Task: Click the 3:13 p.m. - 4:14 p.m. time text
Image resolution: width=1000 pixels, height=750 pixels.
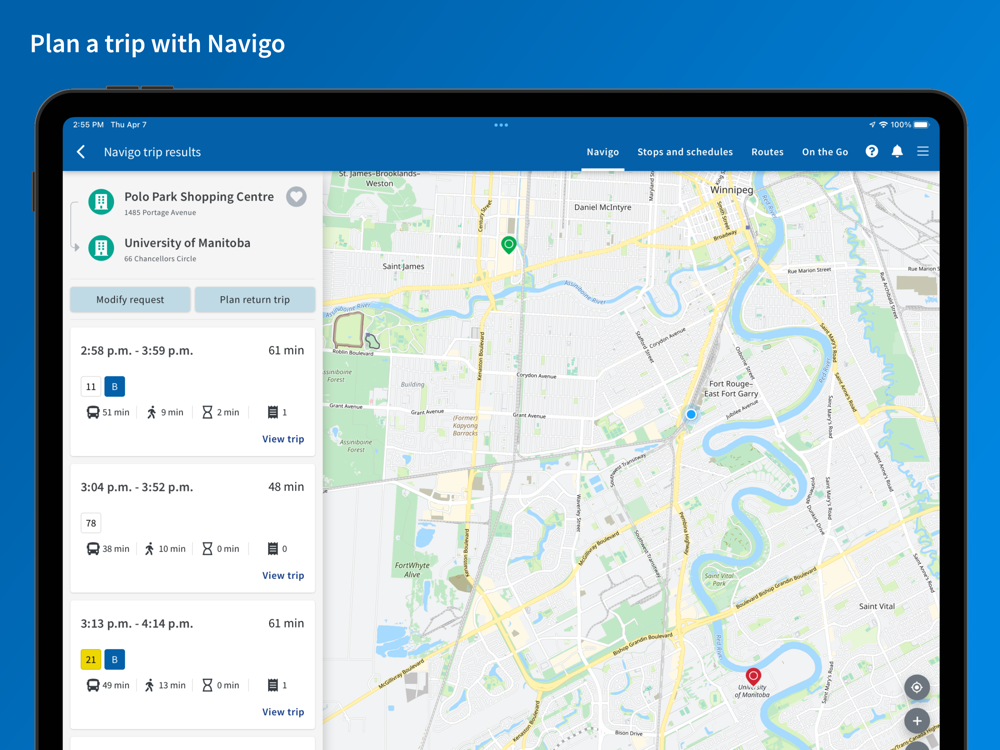Action: pos(136,624)
